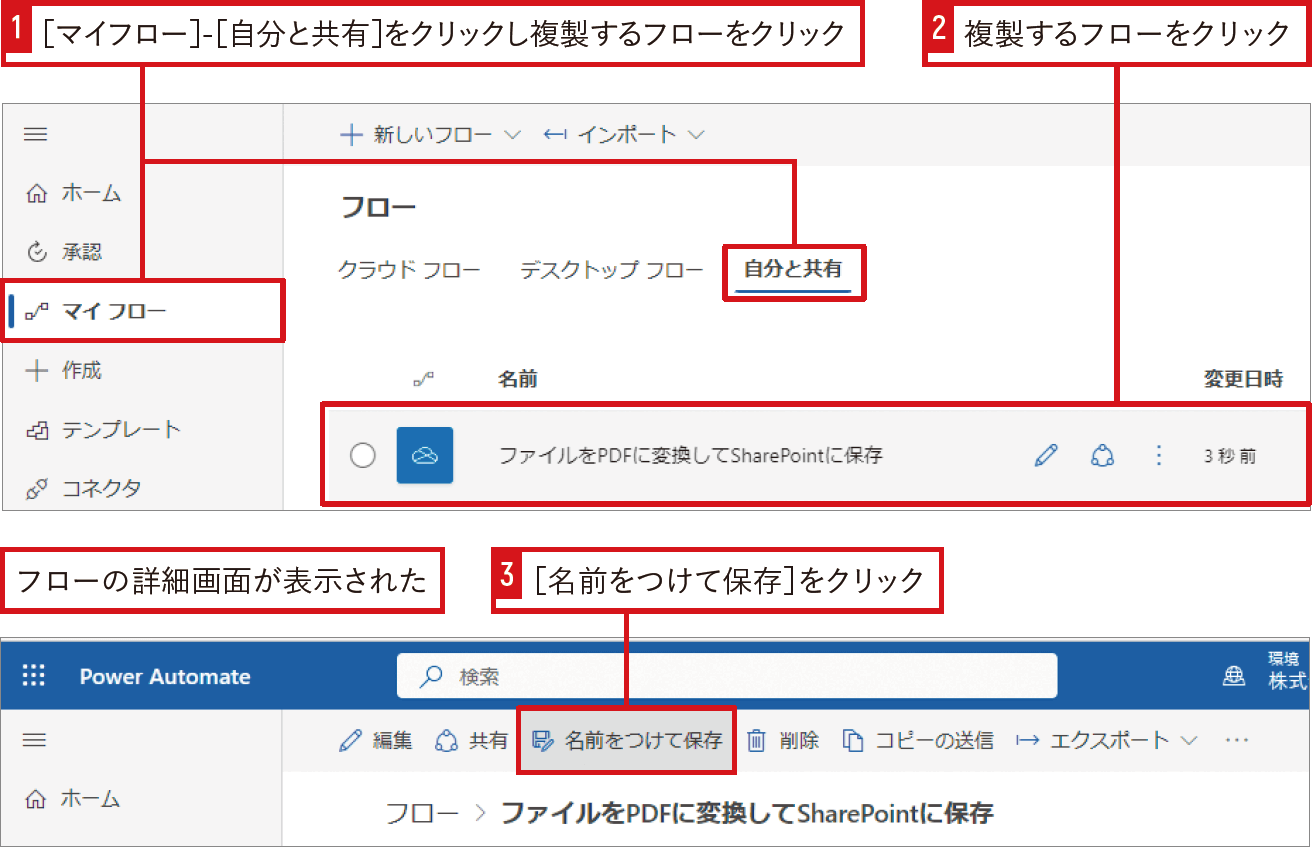
Task: Click the 3 秒前 modified time
Action: pos(1230,456)
